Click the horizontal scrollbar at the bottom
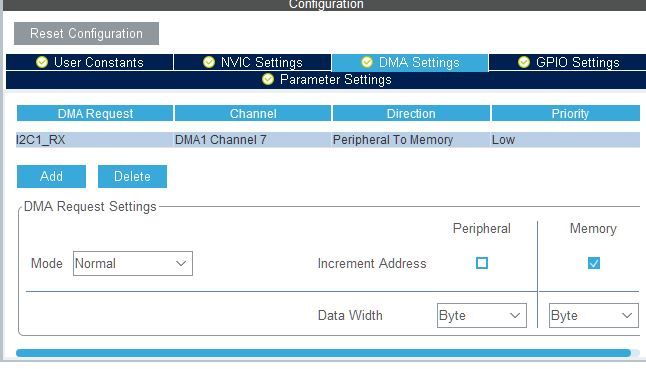The width and height of the screenshot is (646, 369). point(323,353)
